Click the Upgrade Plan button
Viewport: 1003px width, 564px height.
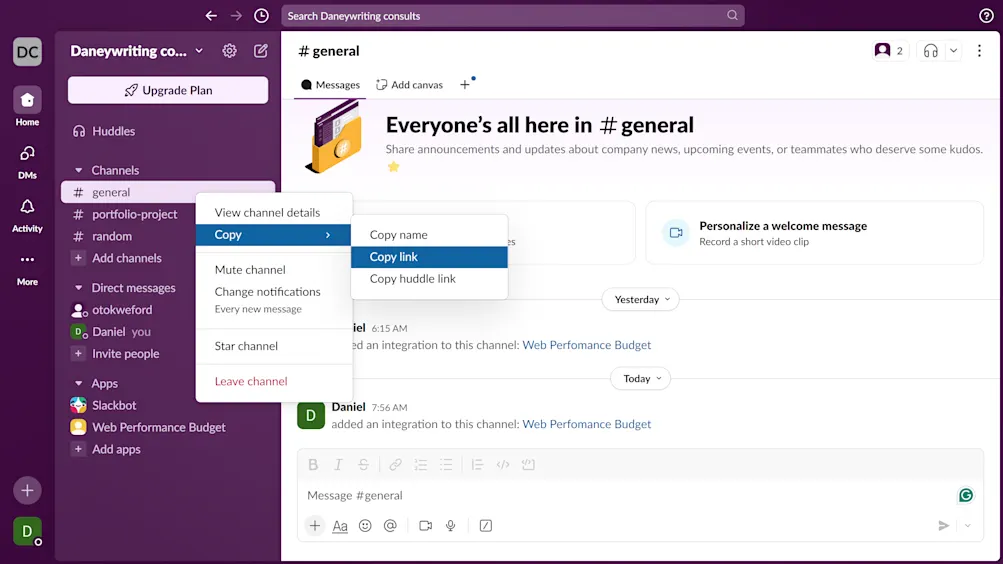(168, 90)
